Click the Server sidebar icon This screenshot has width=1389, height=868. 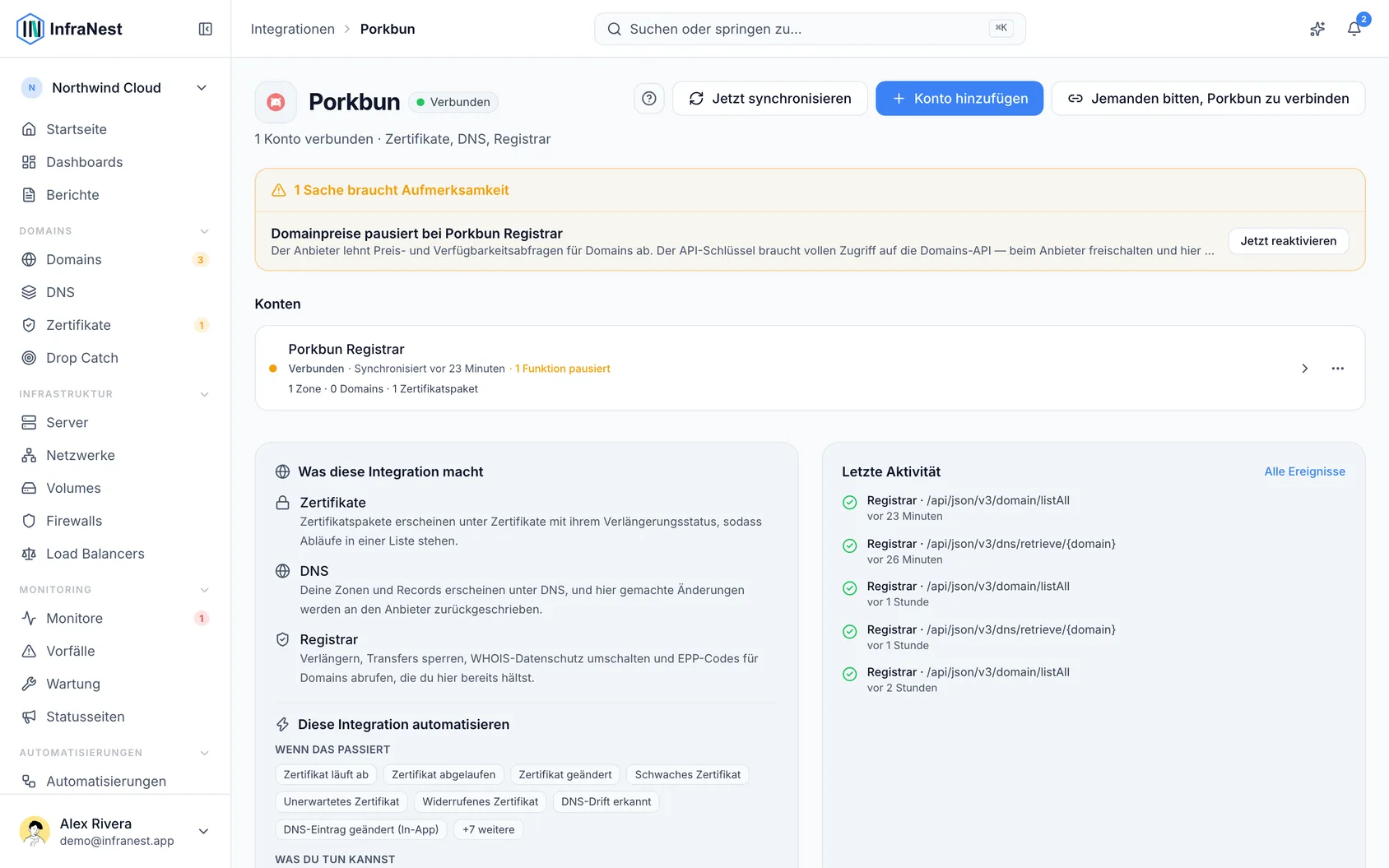(29, 422)
